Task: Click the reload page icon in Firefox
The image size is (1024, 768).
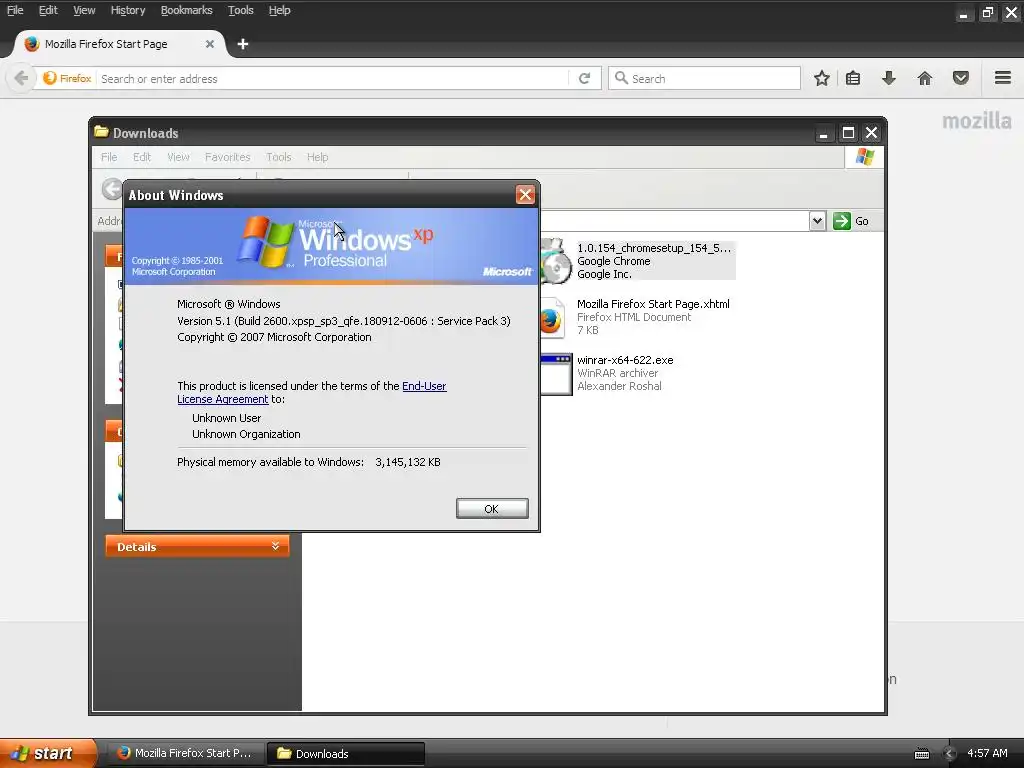Action: coord(584,78)
